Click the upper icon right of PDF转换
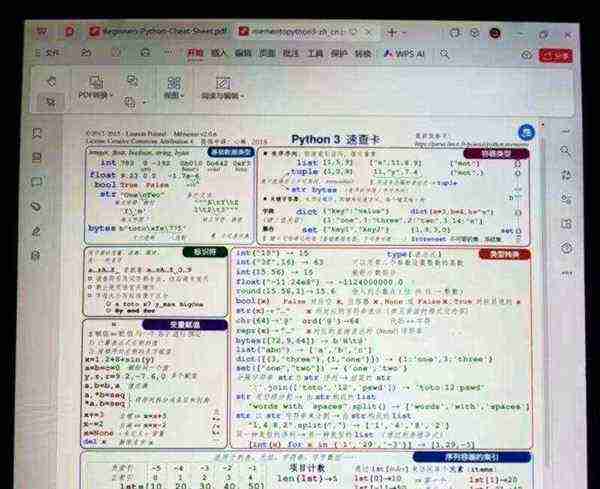This screenshot has height=489, width=600. point(132,80)
